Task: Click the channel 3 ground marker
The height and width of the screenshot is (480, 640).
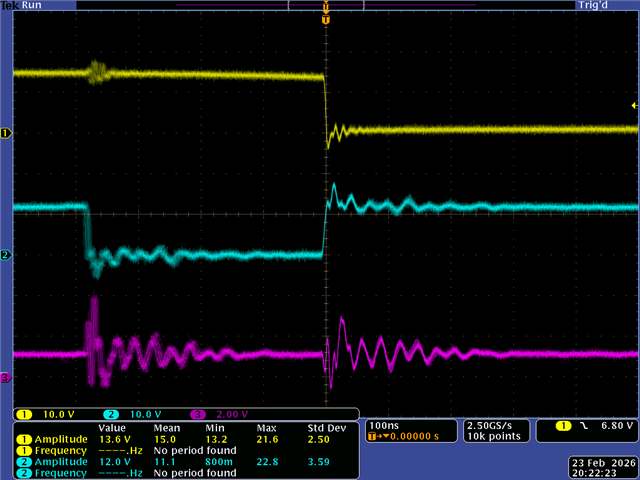Action: tap(6, 378)
